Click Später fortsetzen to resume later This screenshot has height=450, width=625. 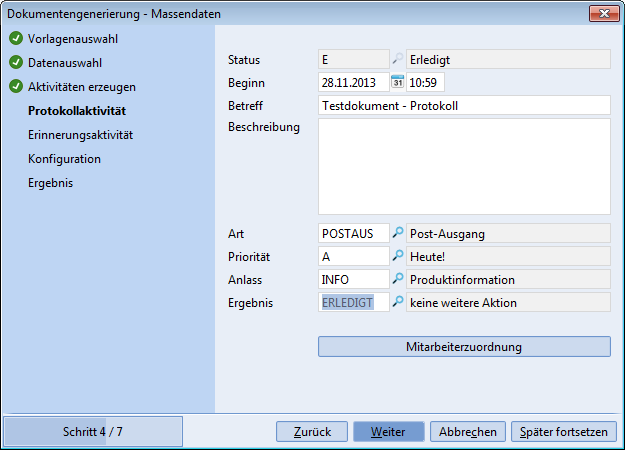(x=563, y=432)
